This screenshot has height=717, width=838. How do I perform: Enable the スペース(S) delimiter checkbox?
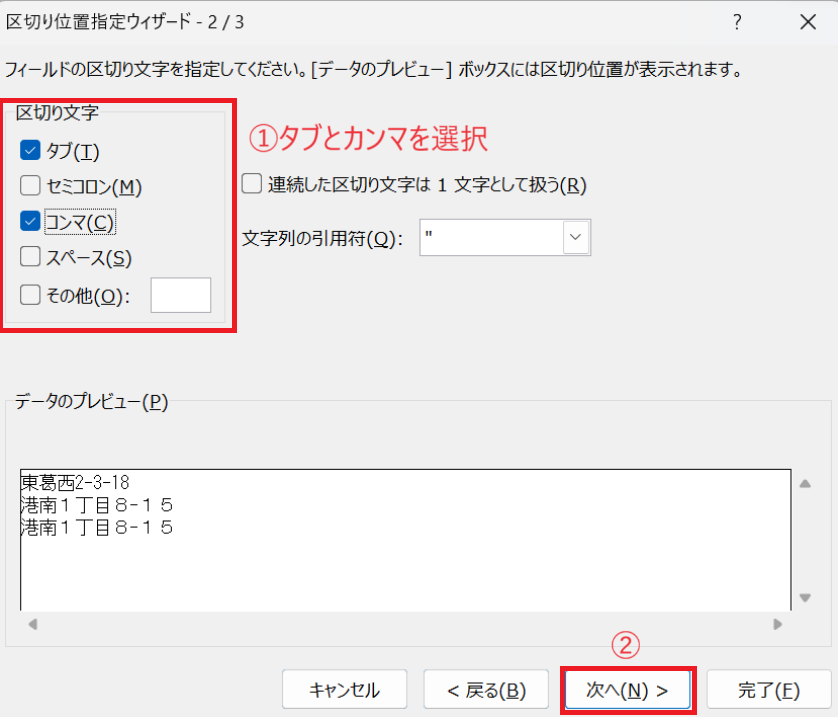click(x=30, y=256)
